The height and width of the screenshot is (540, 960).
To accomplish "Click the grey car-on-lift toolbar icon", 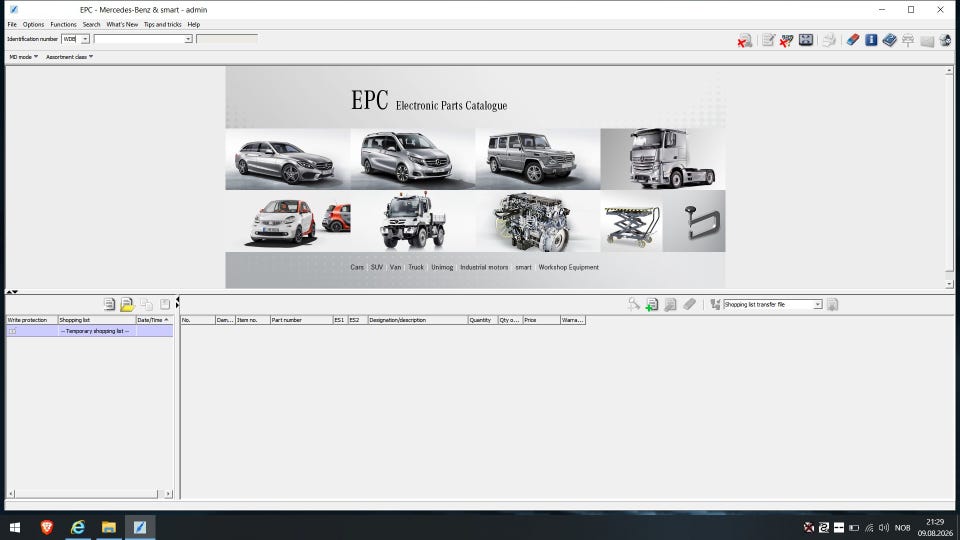I will coord(908,40).
